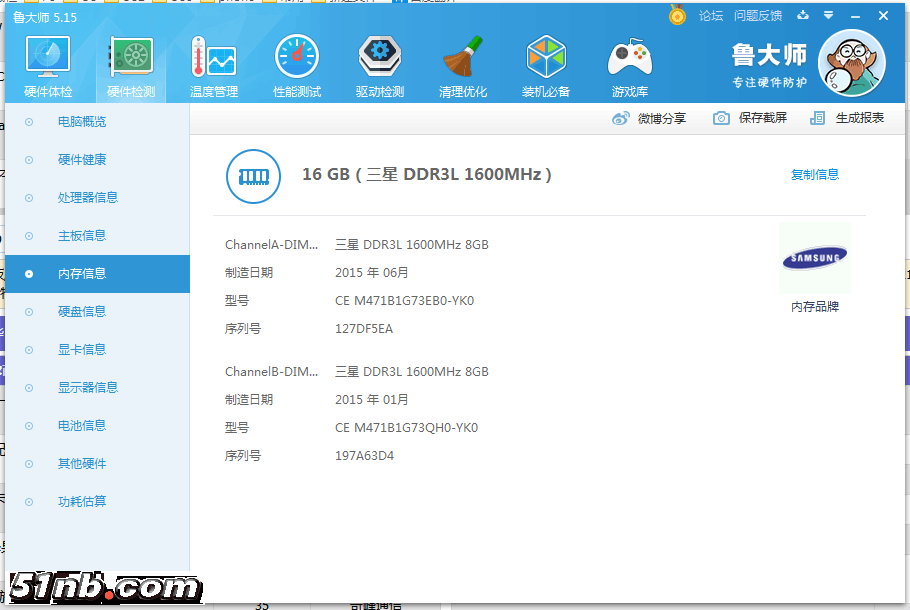
Task: Click the Lu Dashi avatar picture
Action: pyautogui.click(x=851, y=63)
